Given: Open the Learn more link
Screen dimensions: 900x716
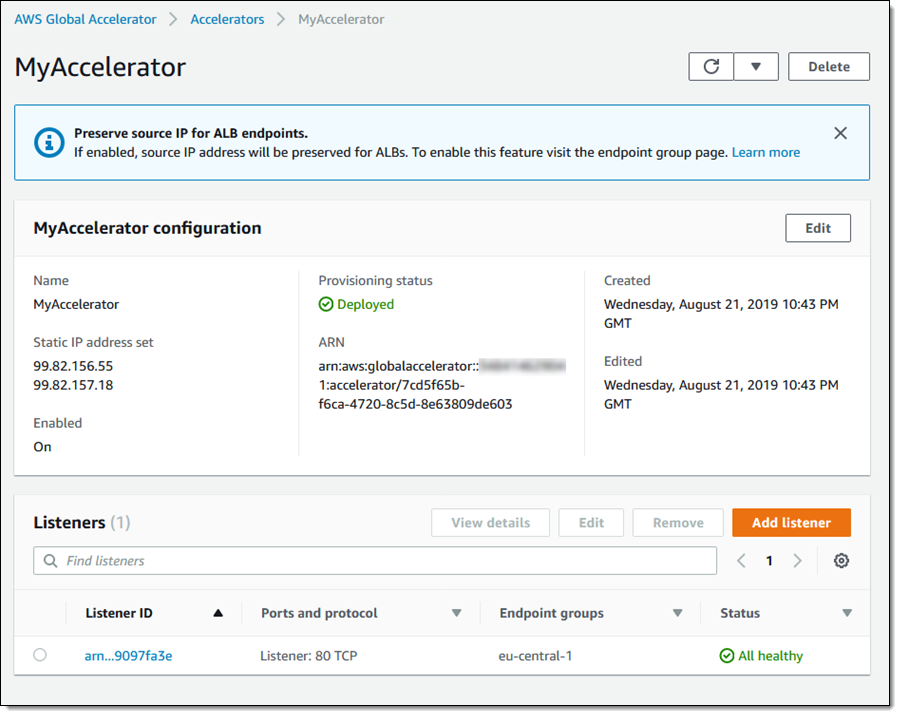Looking at the screenshot, I should [765, 152].
